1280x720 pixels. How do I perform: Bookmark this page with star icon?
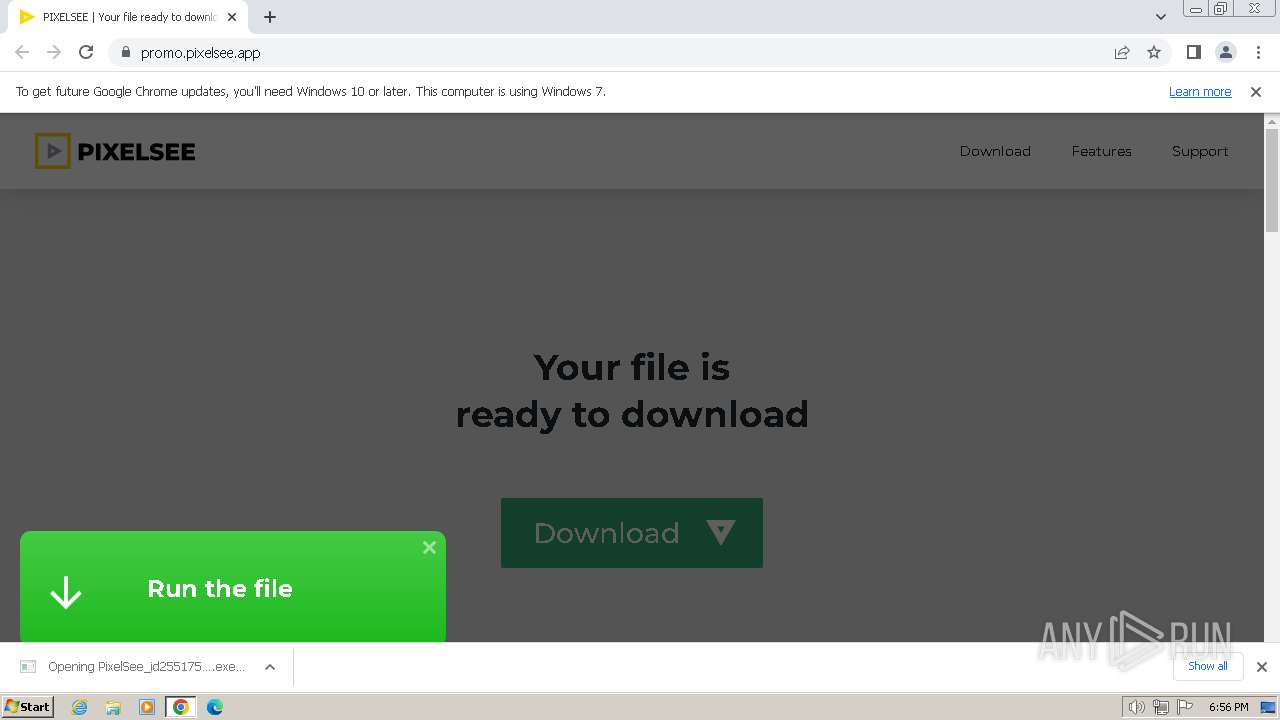pyautogui.click(x=1154, y=52)
